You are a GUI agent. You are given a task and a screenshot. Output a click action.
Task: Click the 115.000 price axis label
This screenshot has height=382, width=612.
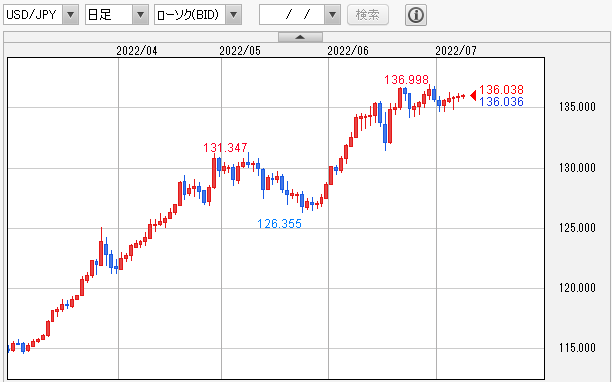tap(577, 347)
